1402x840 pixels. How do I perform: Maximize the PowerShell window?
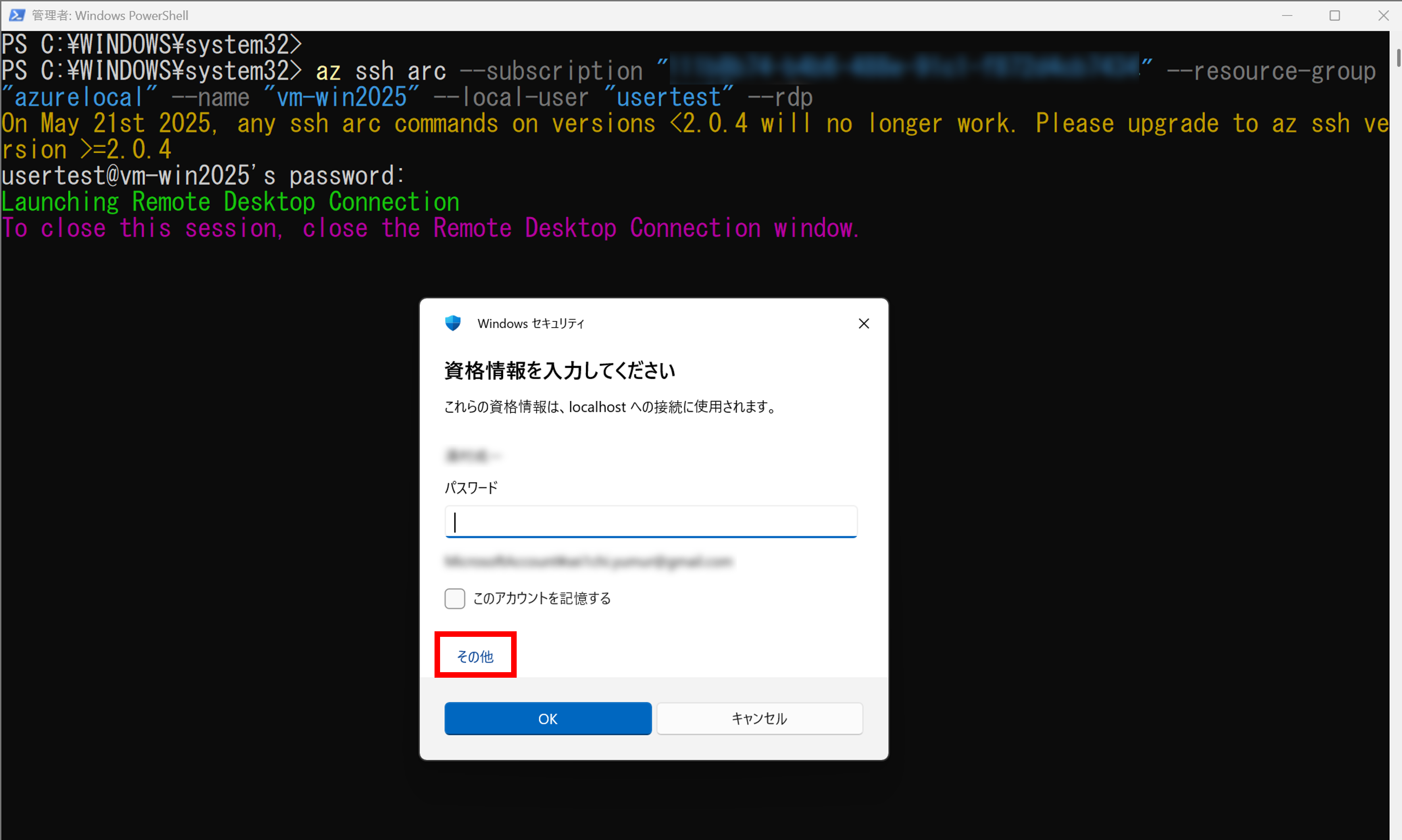pyautogui.click(x=1335, y=15)
